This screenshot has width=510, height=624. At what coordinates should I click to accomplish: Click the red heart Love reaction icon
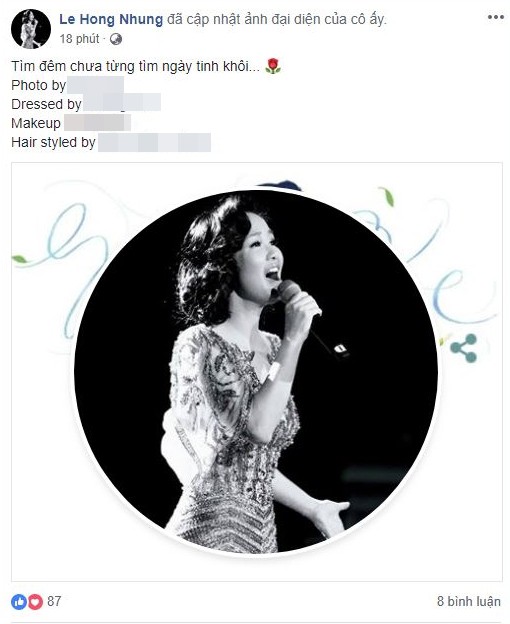35,602
